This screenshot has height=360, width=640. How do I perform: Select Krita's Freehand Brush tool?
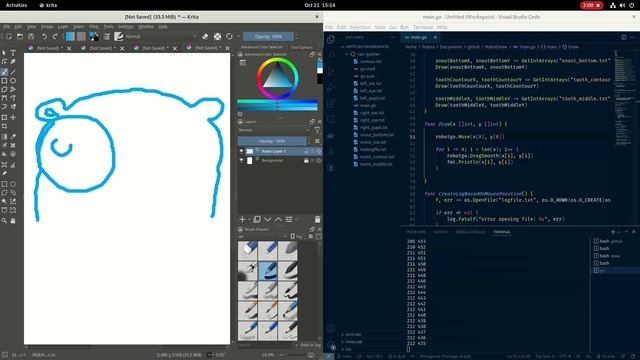4,72
